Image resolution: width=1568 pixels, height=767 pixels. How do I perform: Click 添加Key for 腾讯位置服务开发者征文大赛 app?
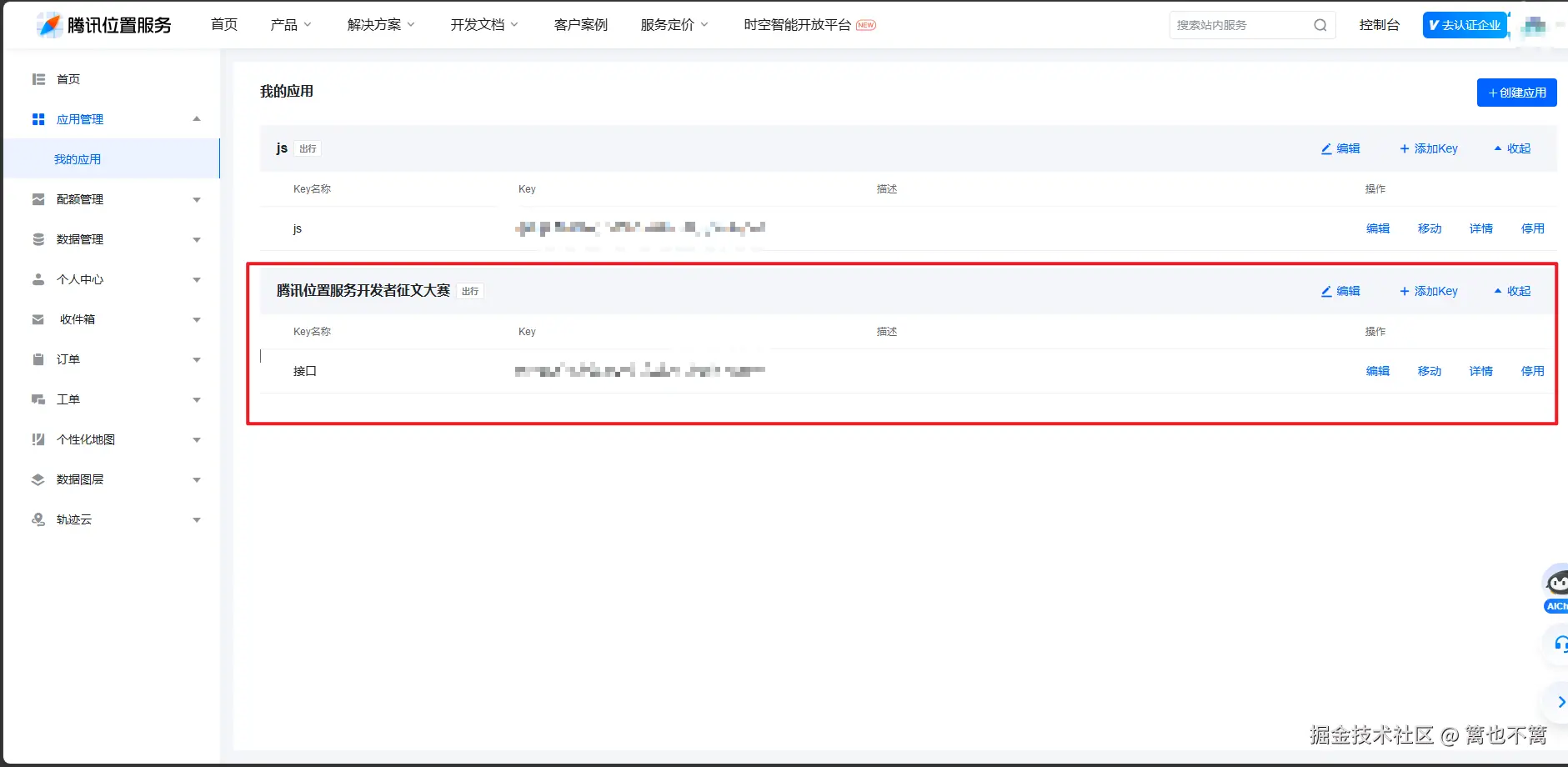tap(1429, 291)
